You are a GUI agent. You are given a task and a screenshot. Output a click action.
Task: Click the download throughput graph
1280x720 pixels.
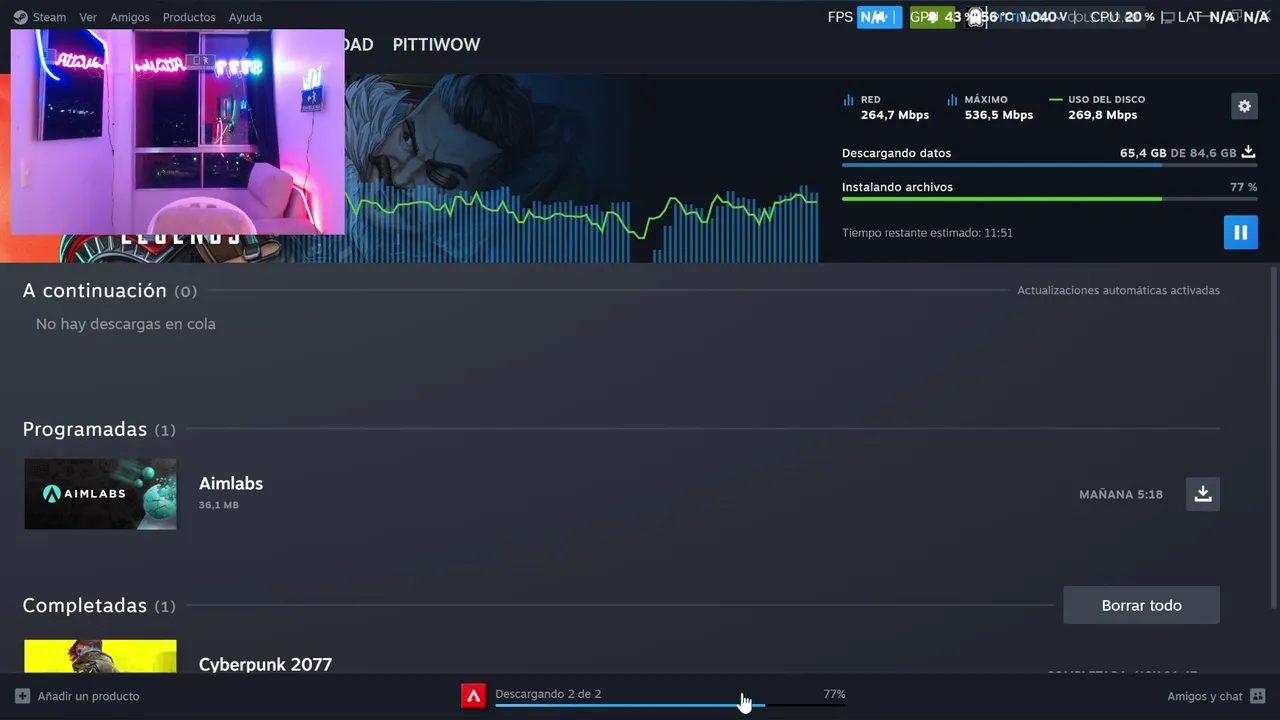pyautogui.click(x=582, y=224)
